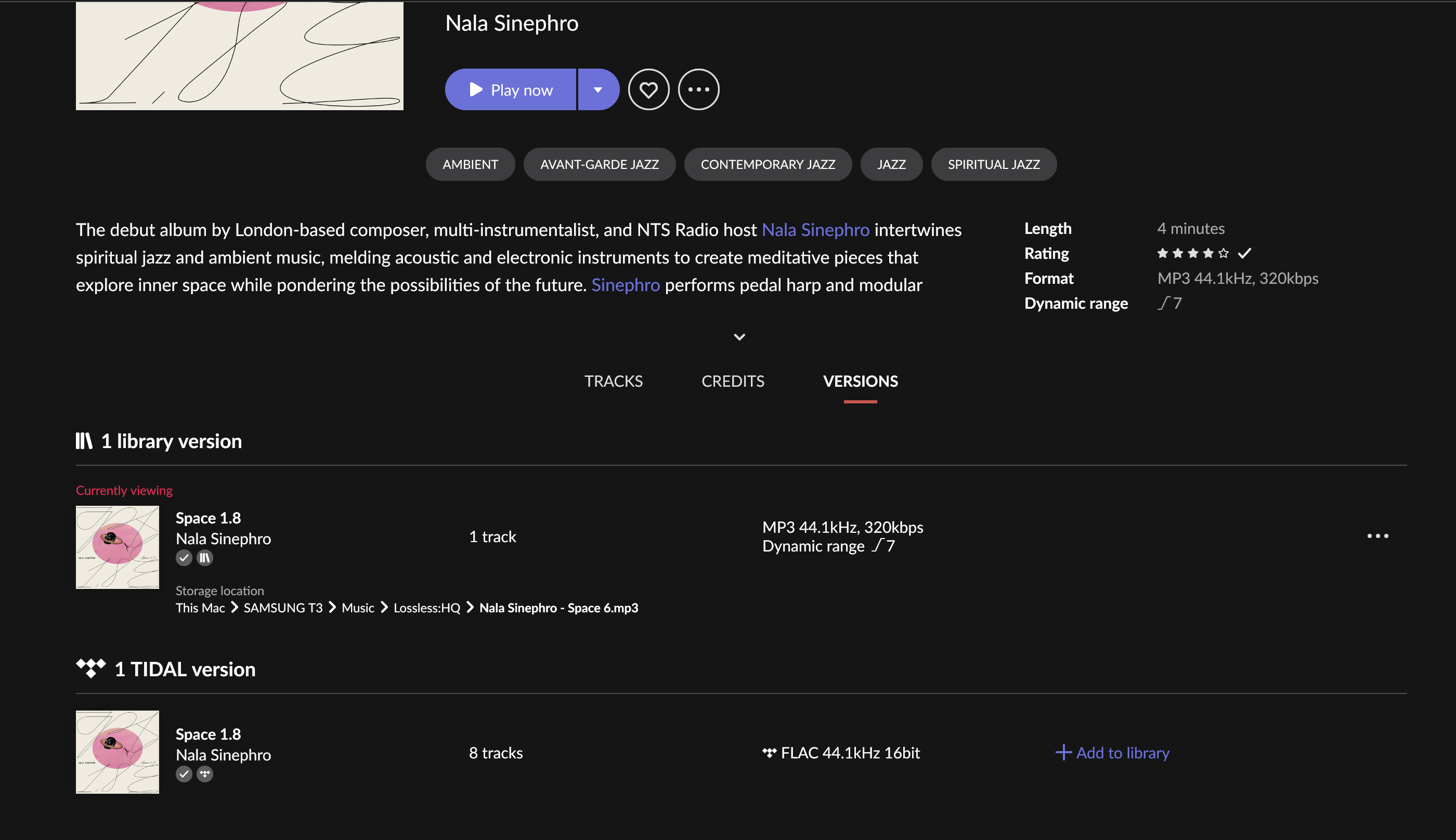Image resolution: width=1456 pixels, height=840 pixels.
Task: Click the heart favorite icon
Action: (648, 89)
